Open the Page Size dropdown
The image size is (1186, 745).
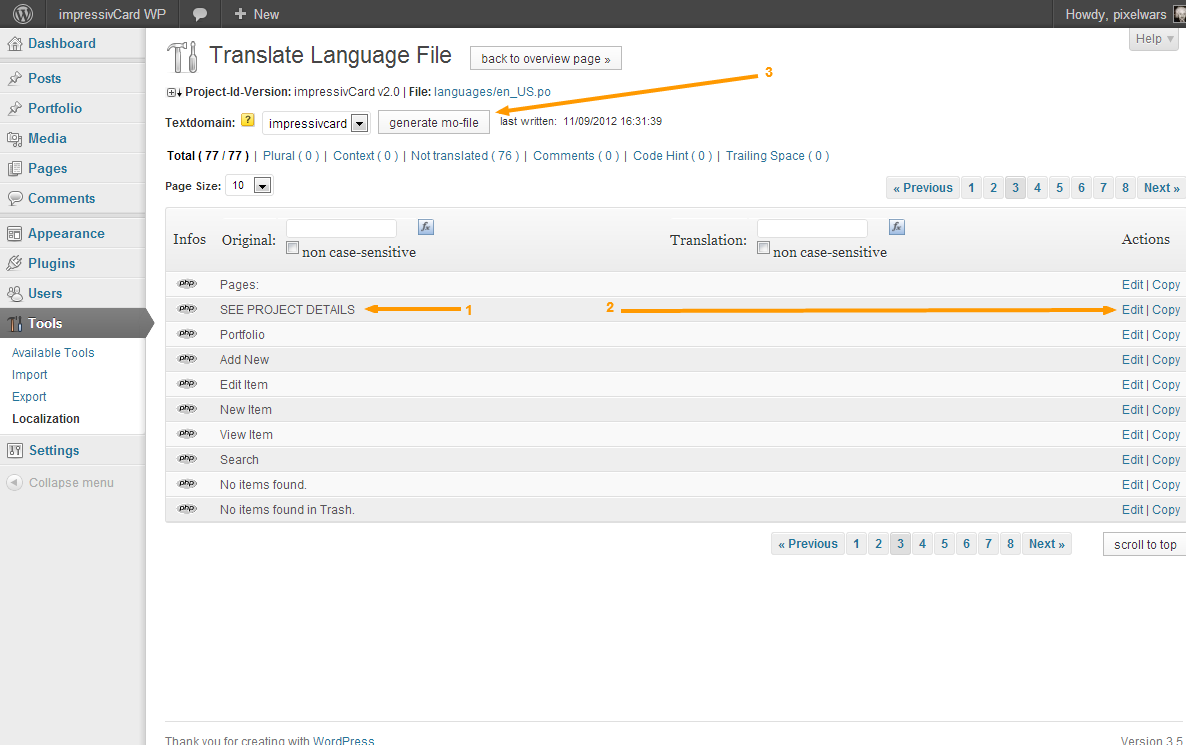click(262, 185)
